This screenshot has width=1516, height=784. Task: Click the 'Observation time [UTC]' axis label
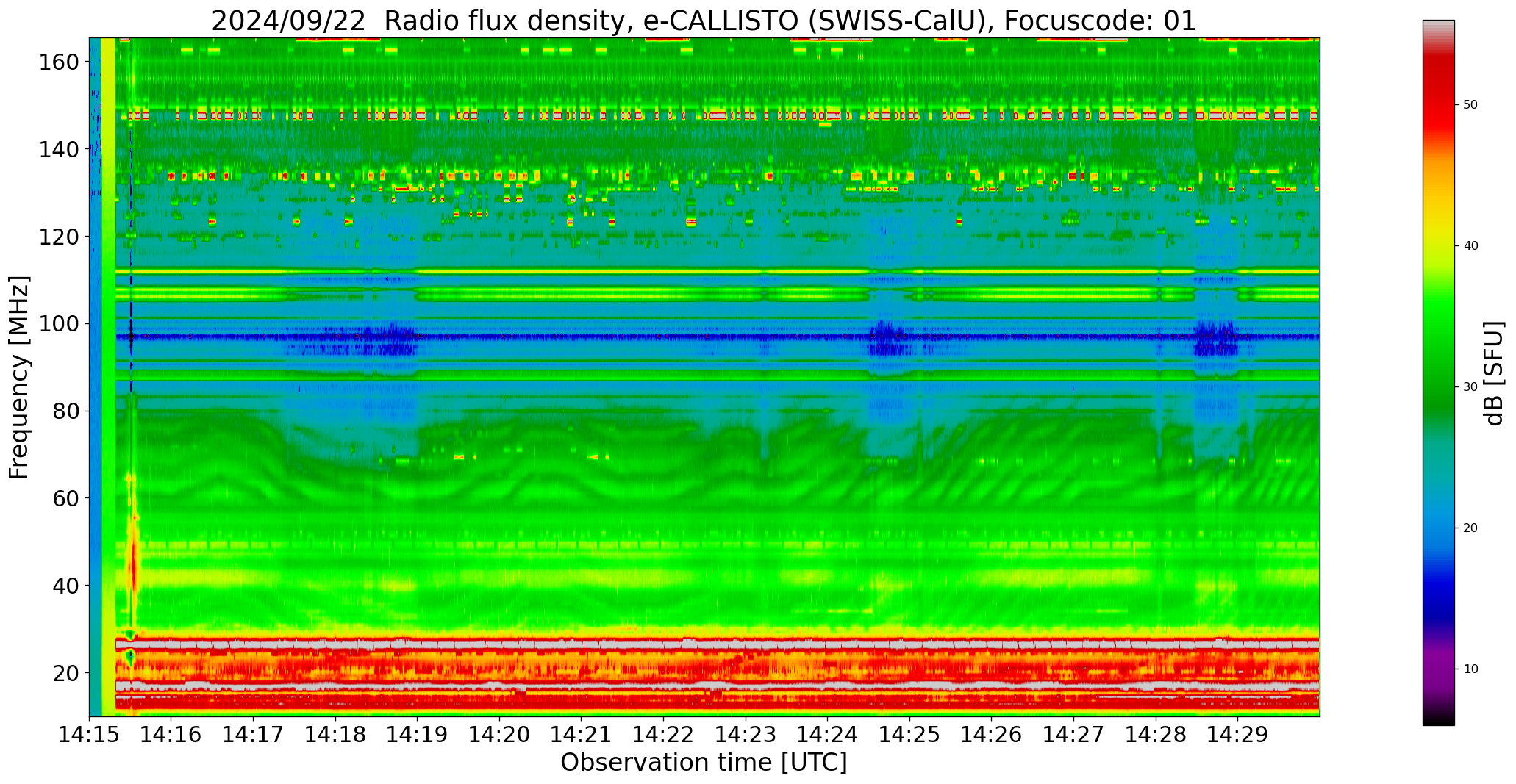click(704, 763)
